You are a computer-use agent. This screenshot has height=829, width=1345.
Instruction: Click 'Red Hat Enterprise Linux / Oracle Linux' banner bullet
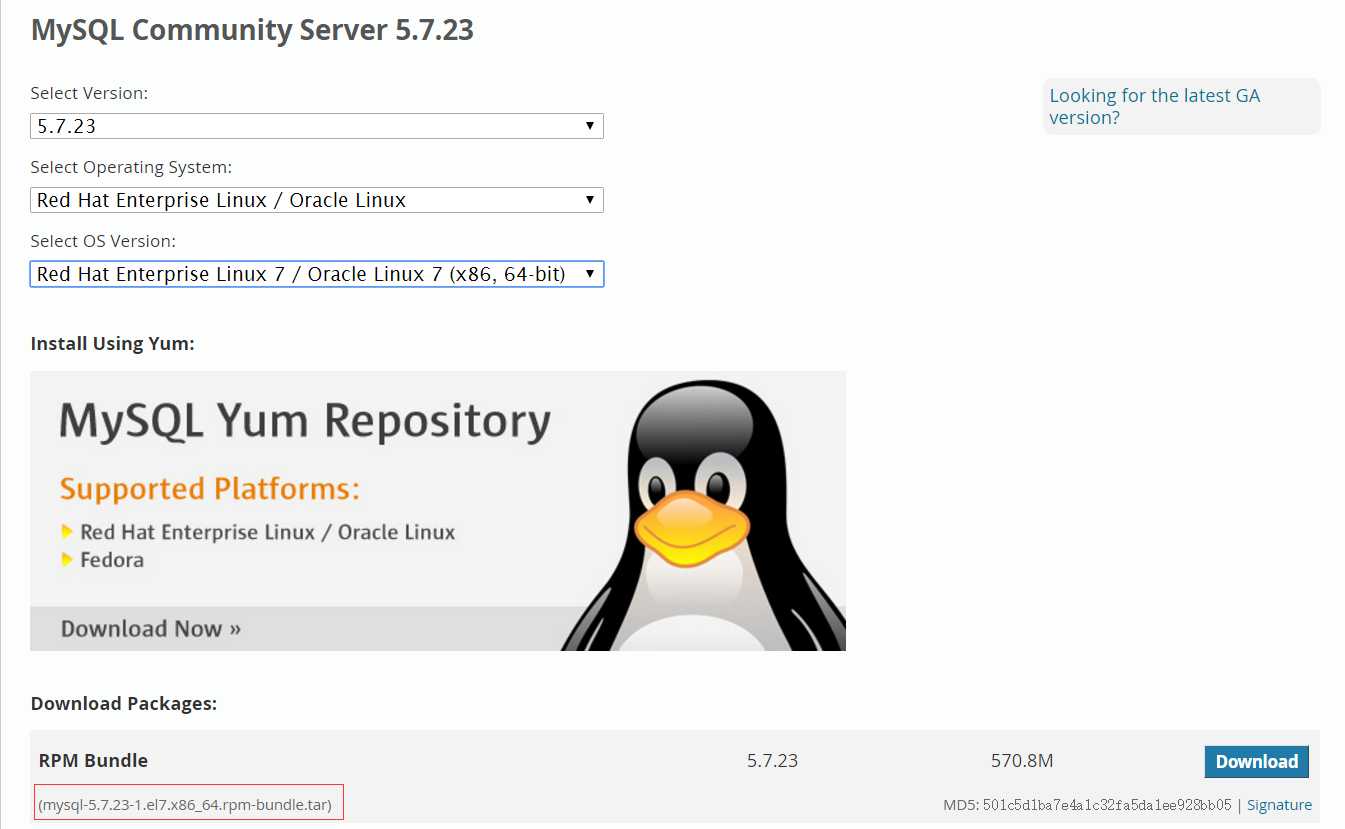click(267, 532)
